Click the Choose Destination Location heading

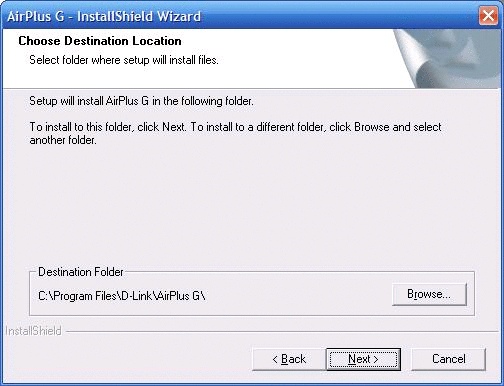coord(100,41)
